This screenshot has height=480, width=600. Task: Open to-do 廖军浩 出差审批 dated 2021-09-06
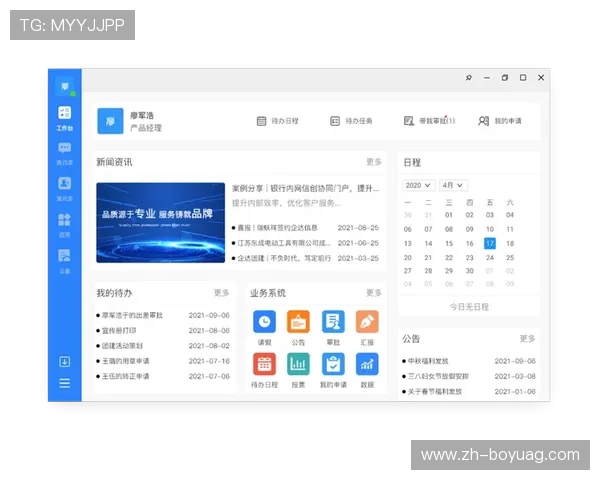163,315
